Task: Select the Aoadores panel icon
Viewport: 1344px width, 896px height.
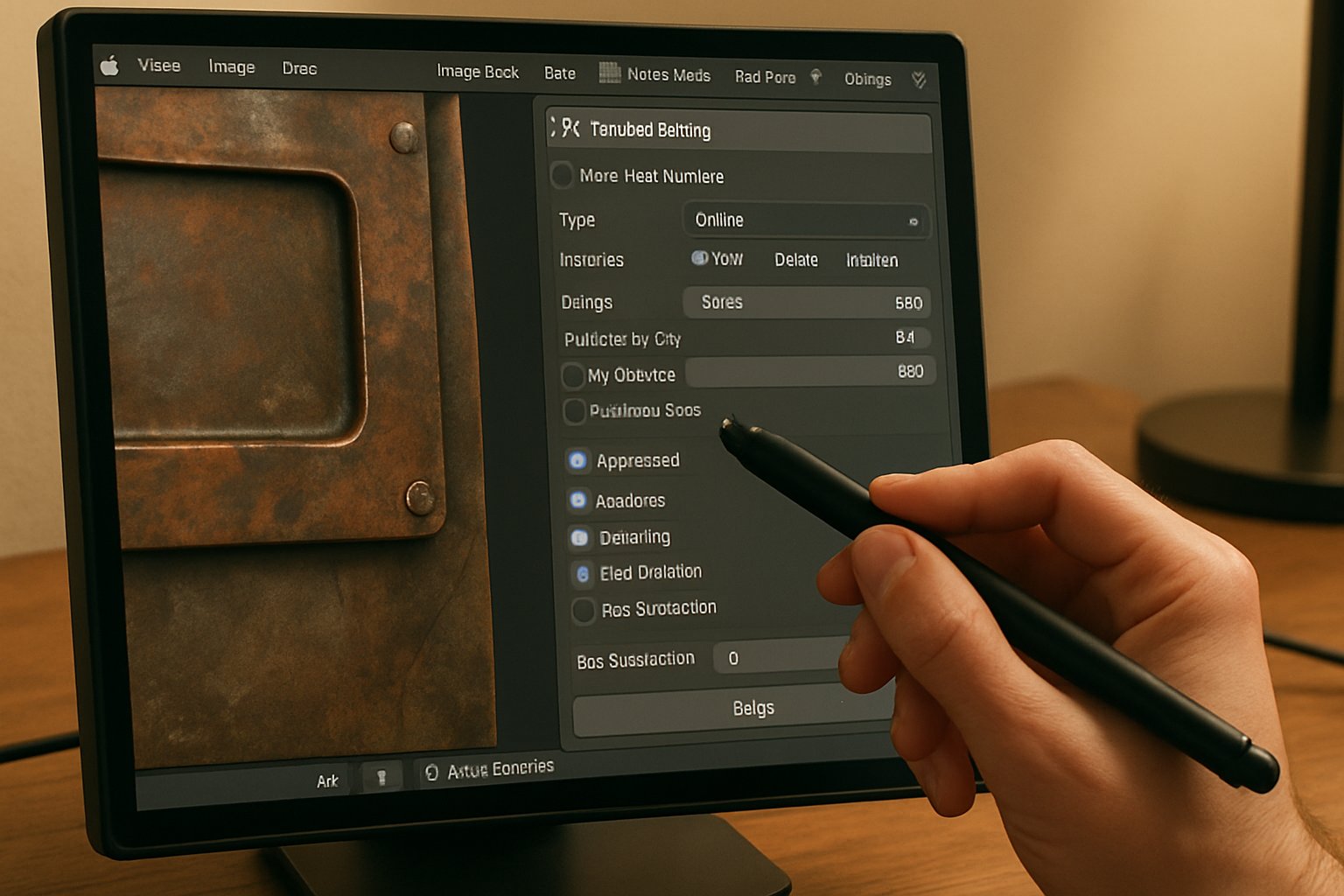Action: click(577, 500)
